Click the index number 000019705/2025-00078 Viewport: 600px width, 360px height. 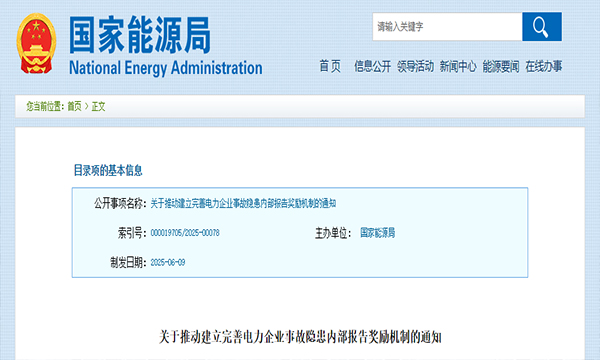pos(185,233)
